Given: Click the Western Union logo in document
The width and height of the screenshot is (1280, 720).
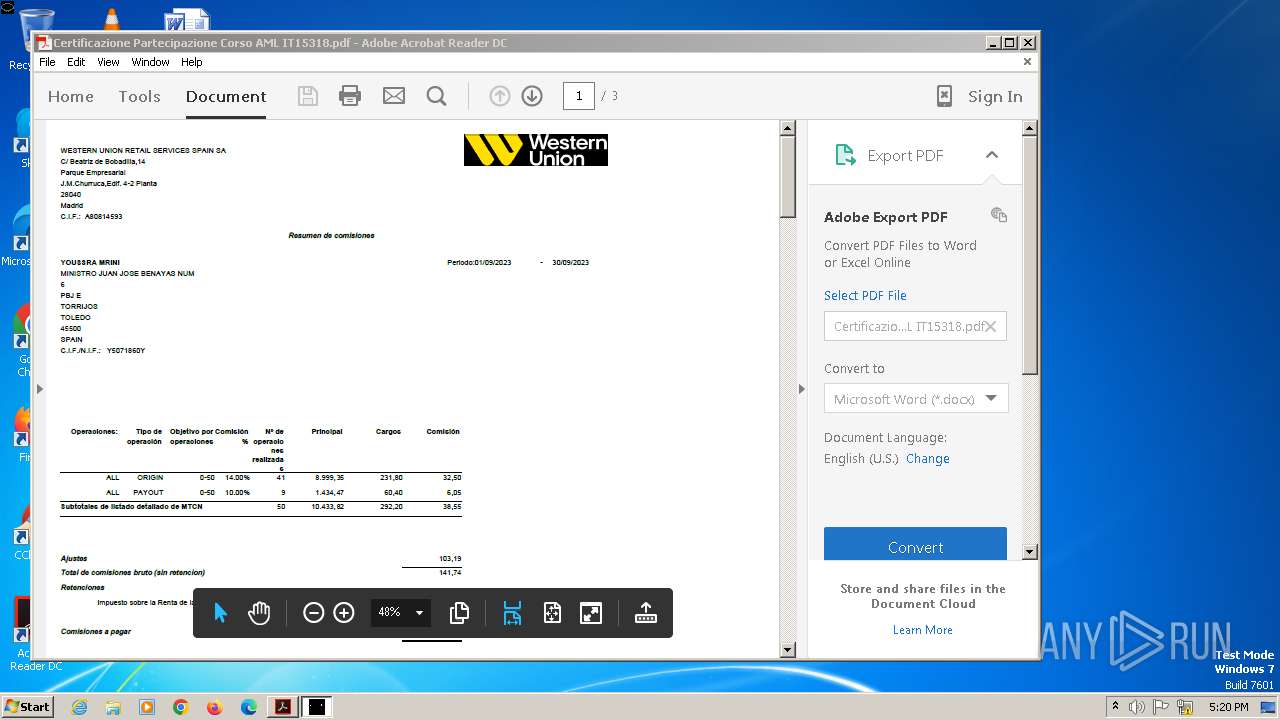Looking at the screenshot, I should [x=536, y=150].
